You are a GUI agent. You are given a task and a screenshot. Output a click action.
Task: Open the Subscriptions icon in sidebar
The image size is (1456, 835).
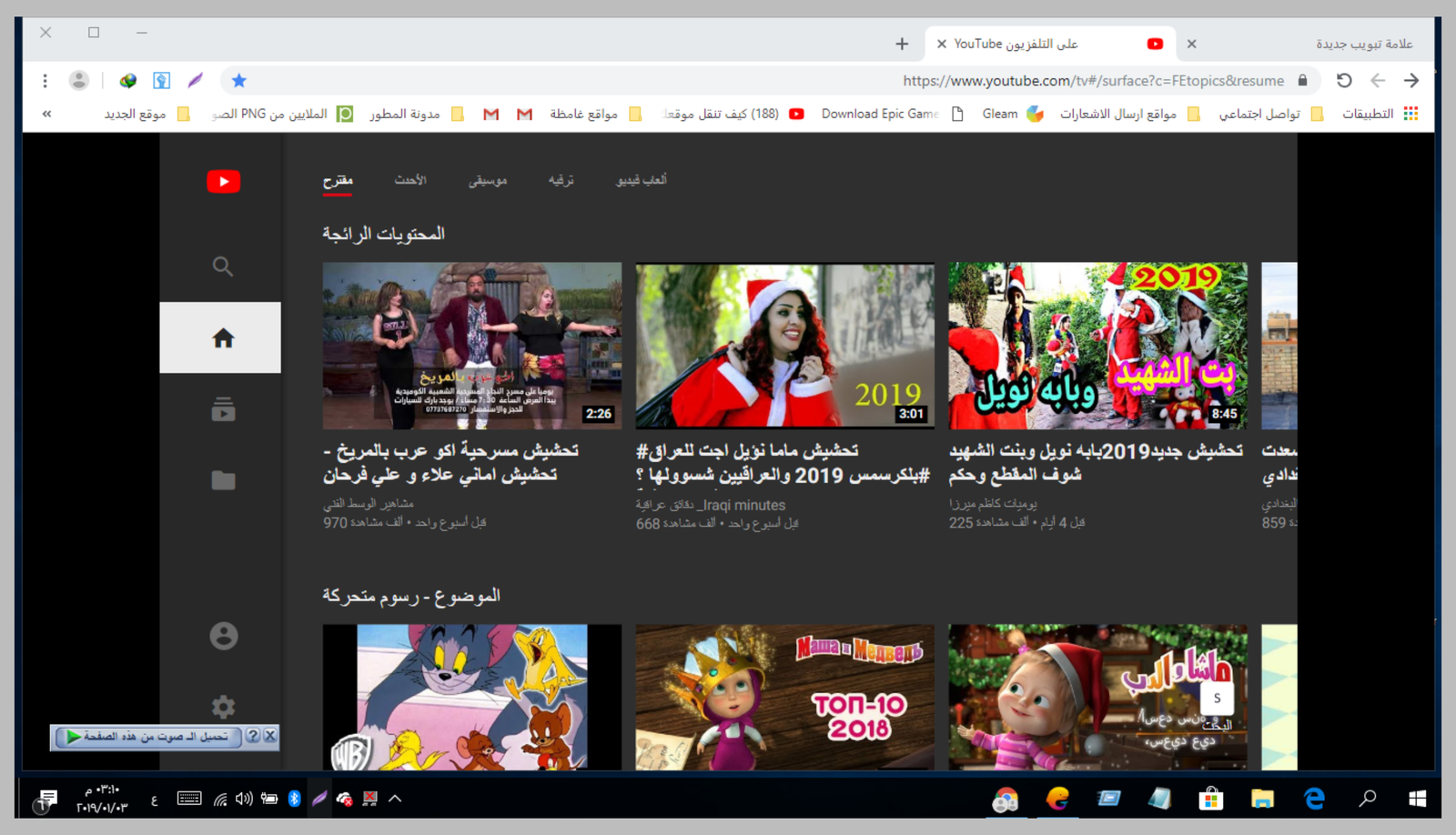(223, 409)
